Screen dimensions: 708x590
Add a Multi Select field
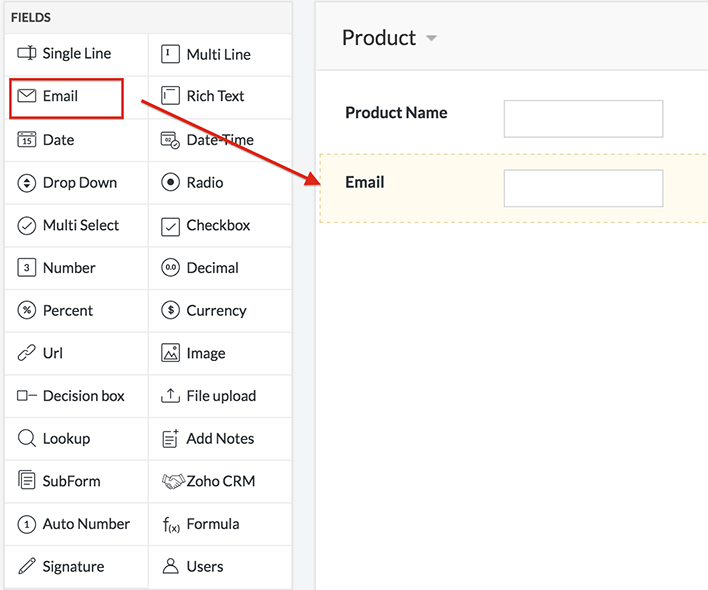[x=80, y=226]
